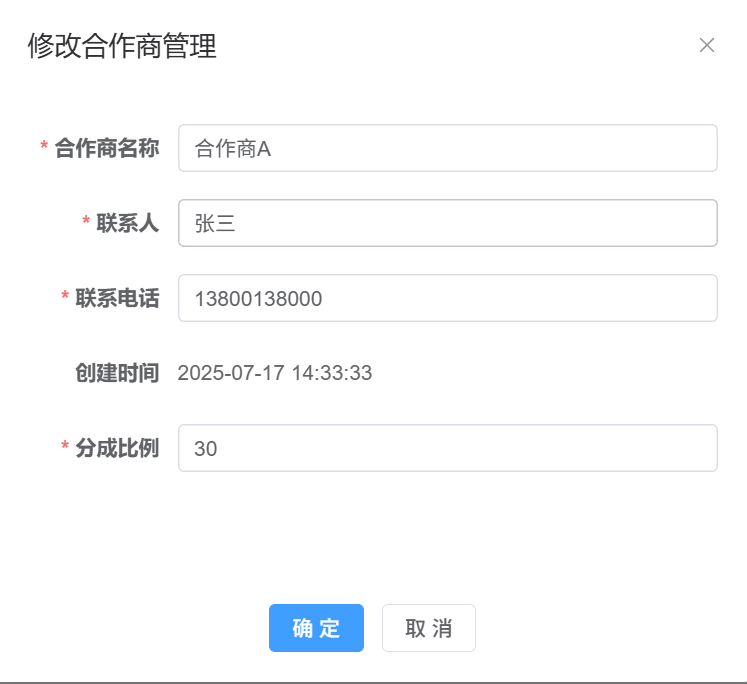Click the red asterisk before 联系电话

point(65,298)
